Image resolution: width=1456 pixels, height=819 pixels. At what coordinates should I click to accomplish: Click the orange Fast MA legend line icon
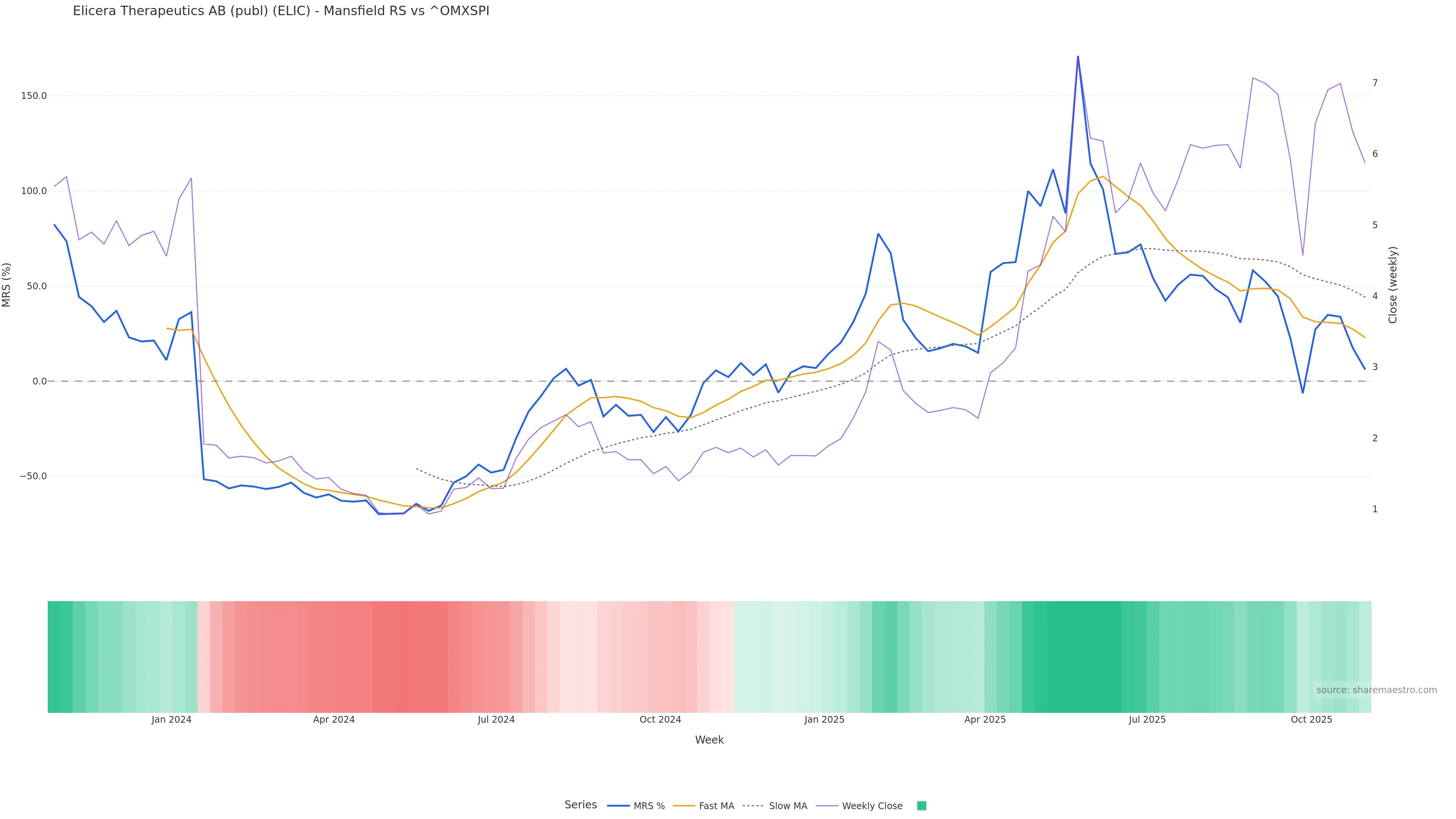[684, 806]
